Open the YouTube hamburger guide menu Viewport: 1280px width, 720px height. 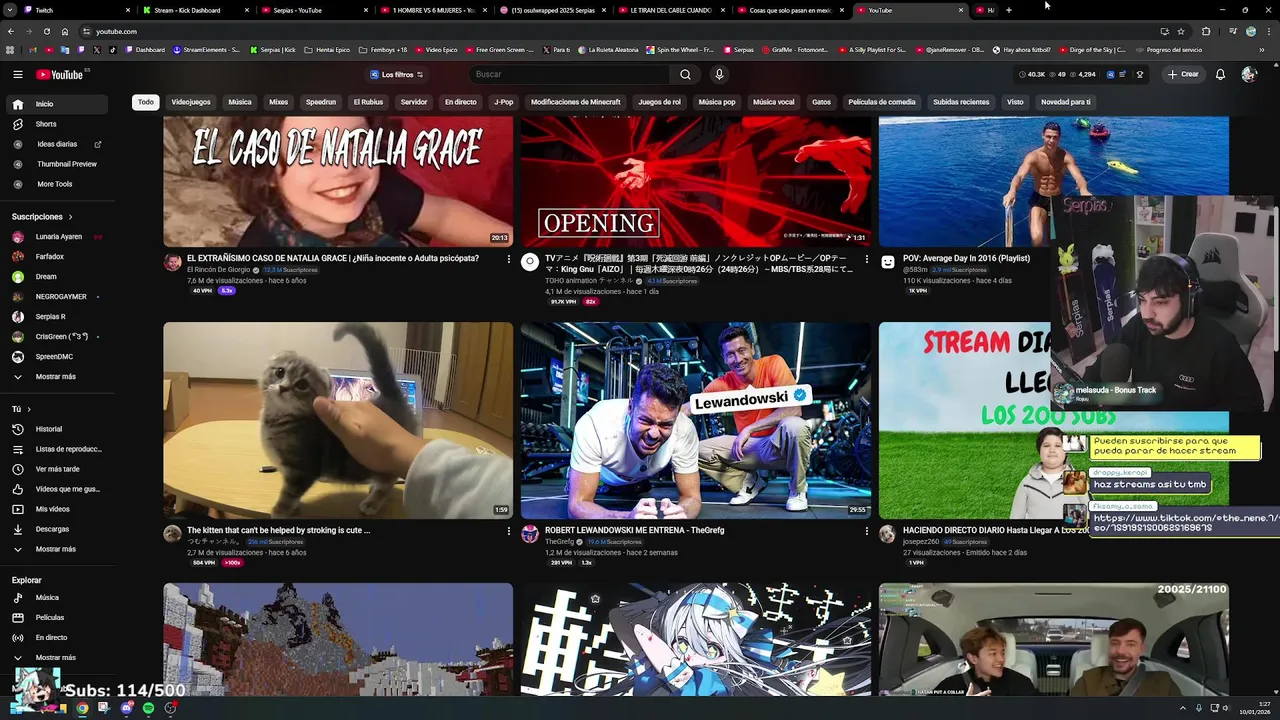tap(18, 74)
